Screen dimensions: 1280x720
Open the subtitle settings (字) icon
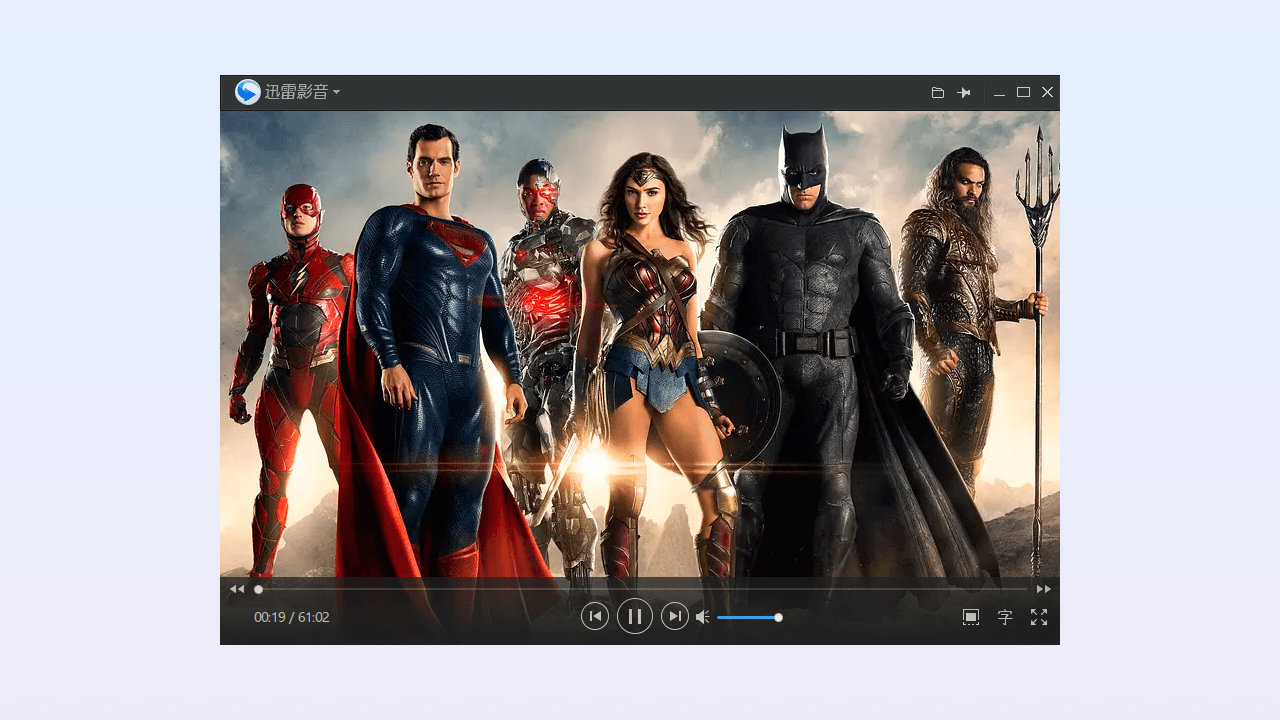[1005, 618]
